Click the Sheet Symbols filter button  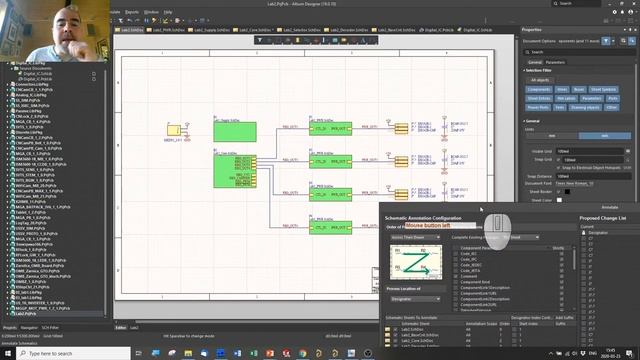click(x=603, y=89)
